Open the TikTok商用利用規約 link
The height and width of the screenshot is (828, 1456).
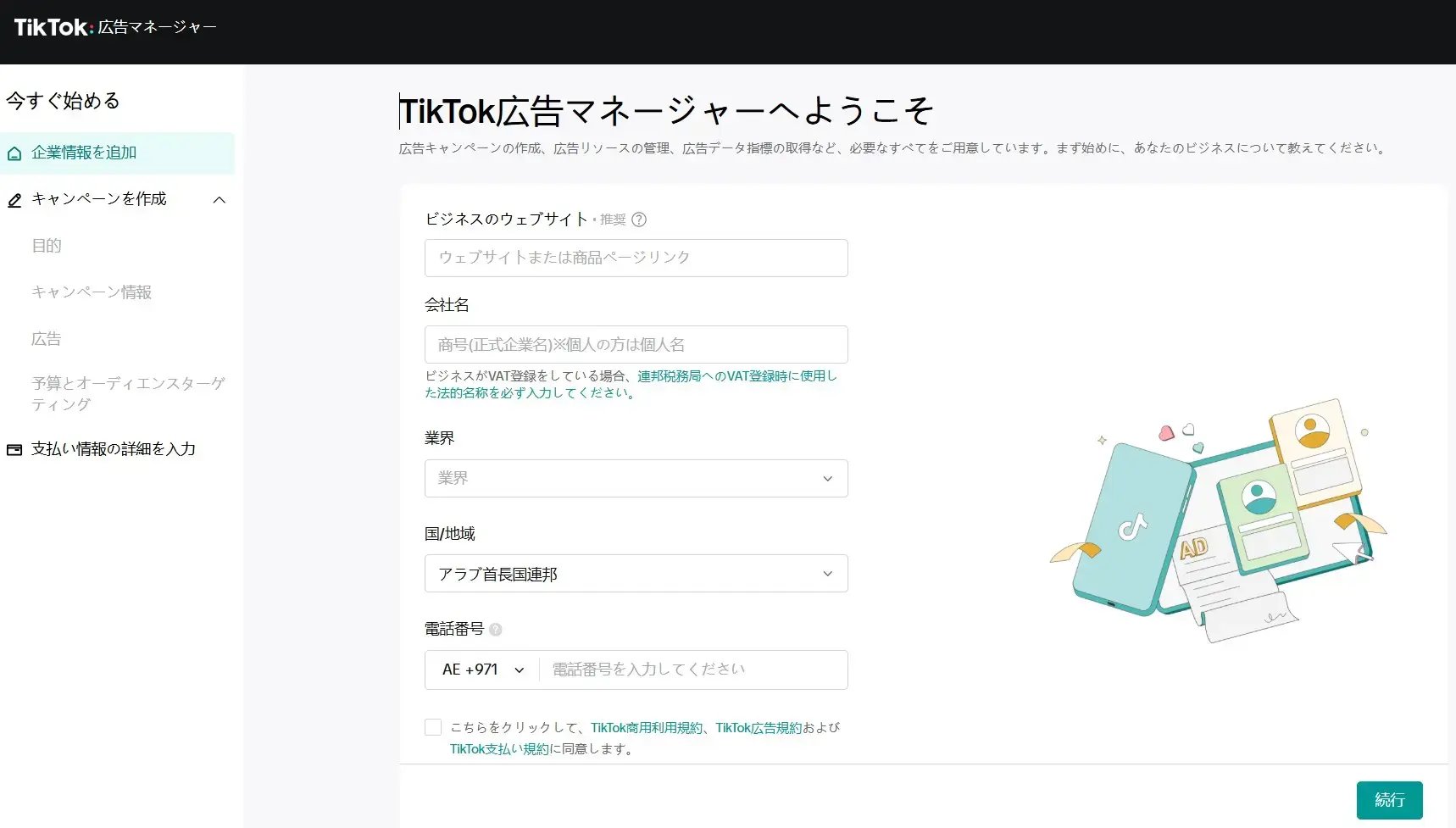[647, 728]
